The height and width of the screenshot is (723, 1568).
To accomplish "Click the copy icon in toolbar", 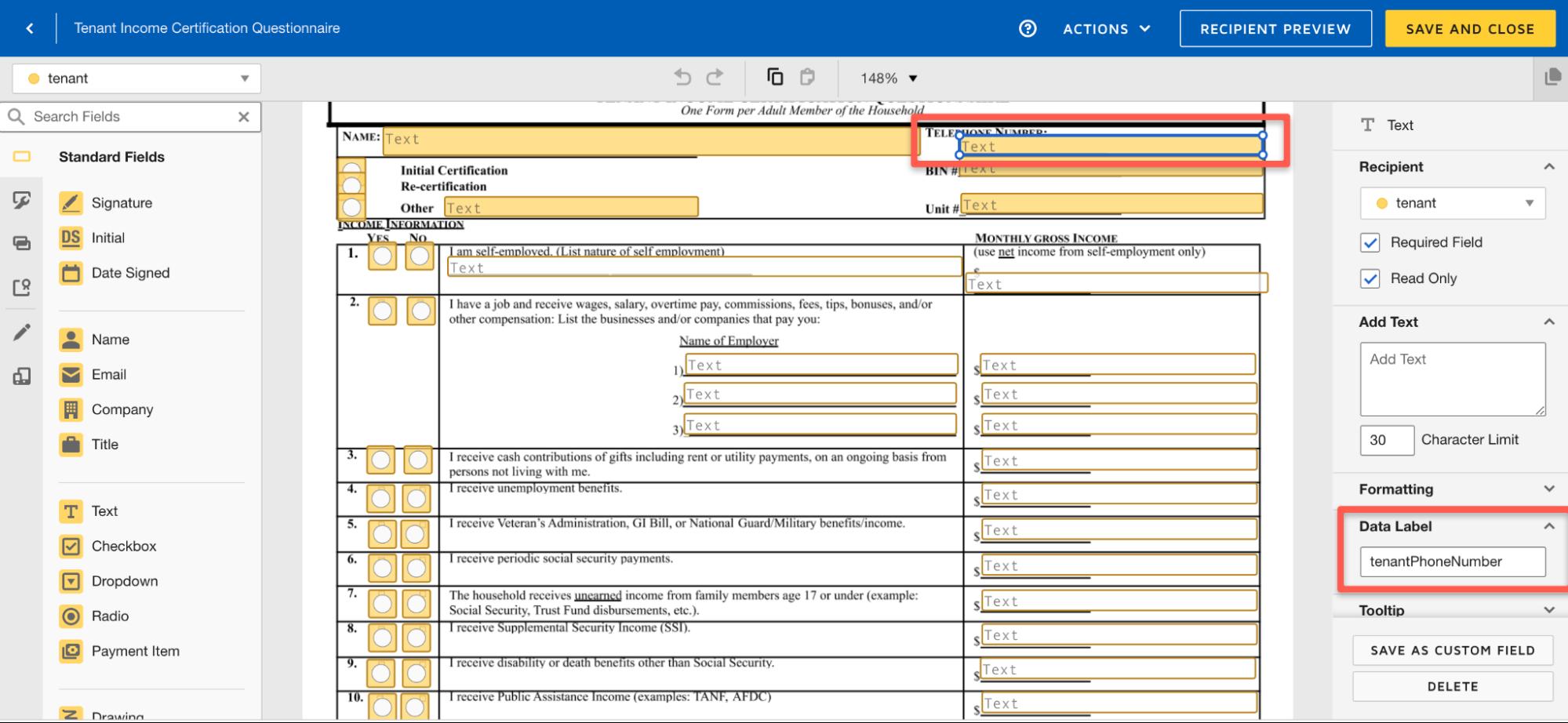I will [775, 77].
